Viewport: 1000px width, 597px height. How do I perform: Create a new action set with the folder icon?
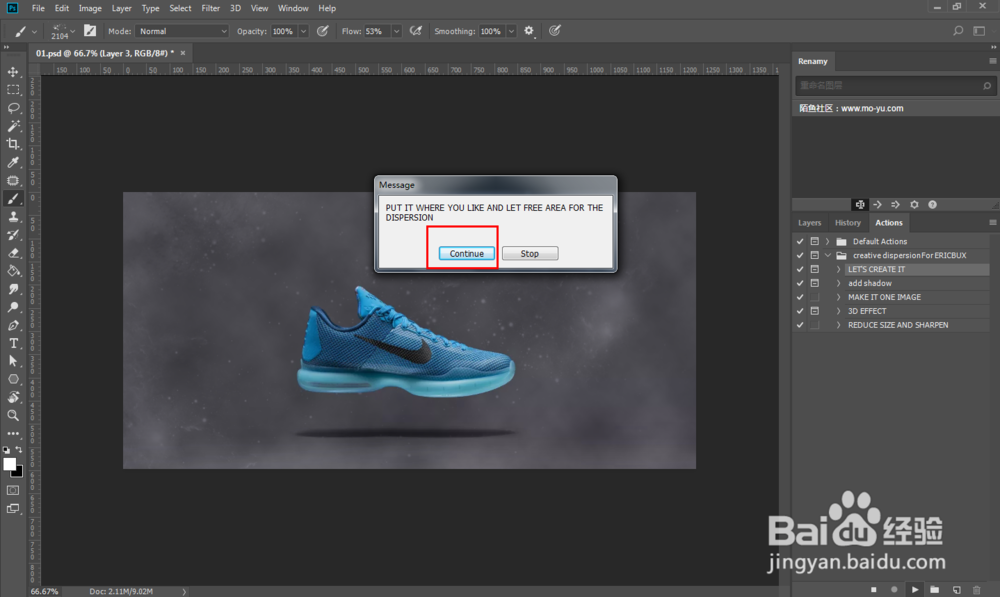935,589
